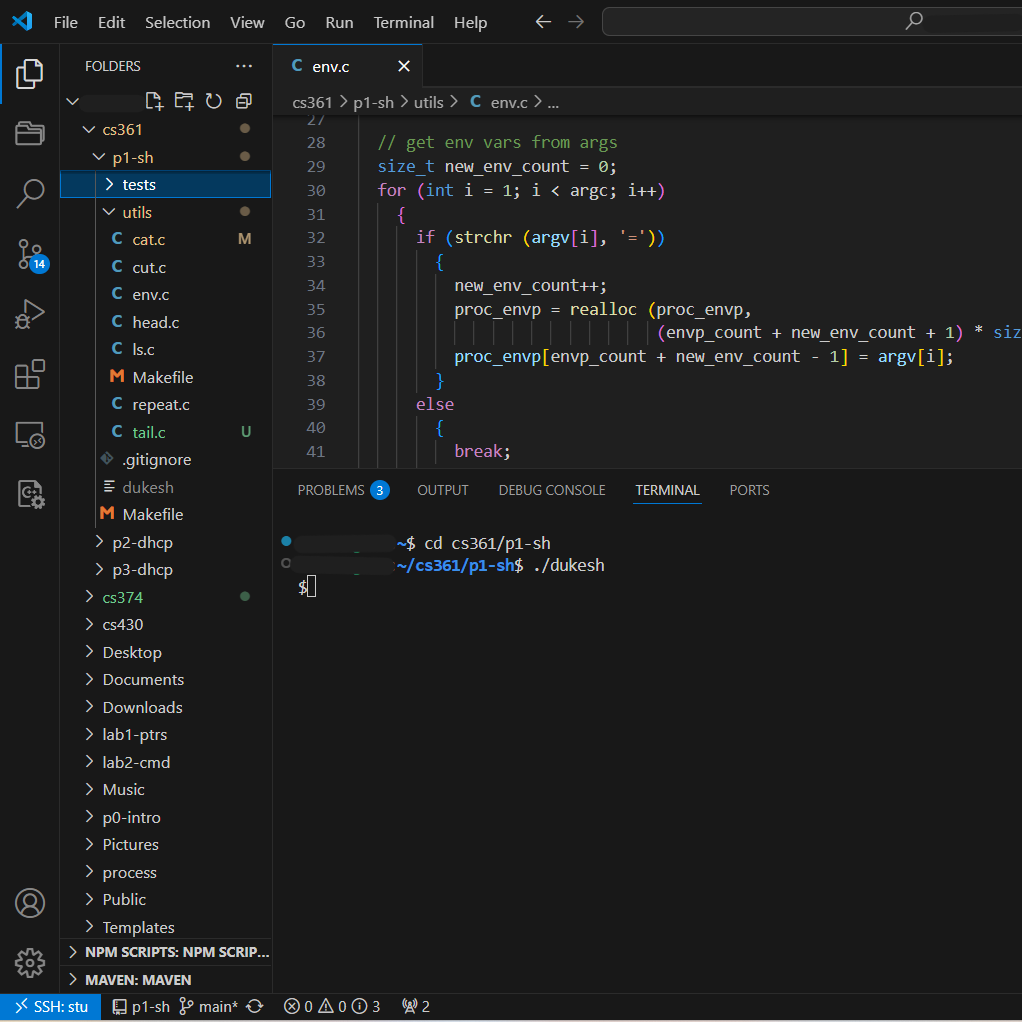
Task: Open the View menu
Action: click(x=247, y=22)
